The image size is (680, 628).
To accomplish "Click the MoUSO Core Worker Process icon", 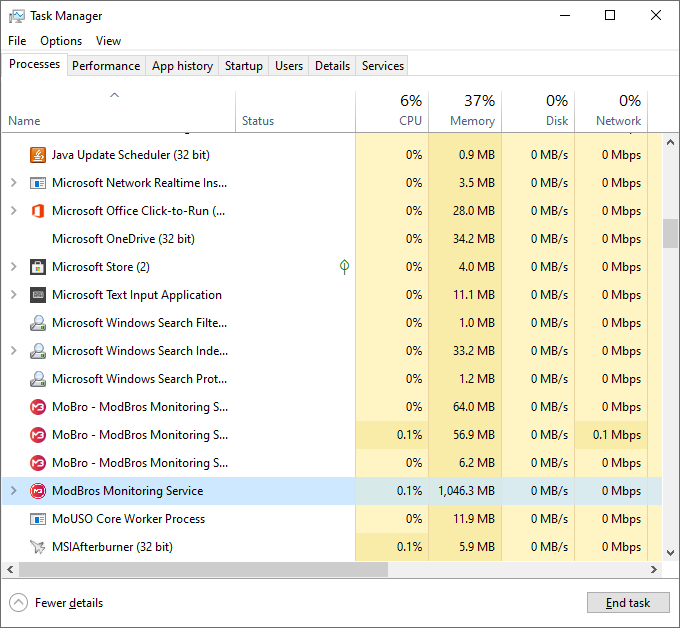I will [x=38, y=519].
